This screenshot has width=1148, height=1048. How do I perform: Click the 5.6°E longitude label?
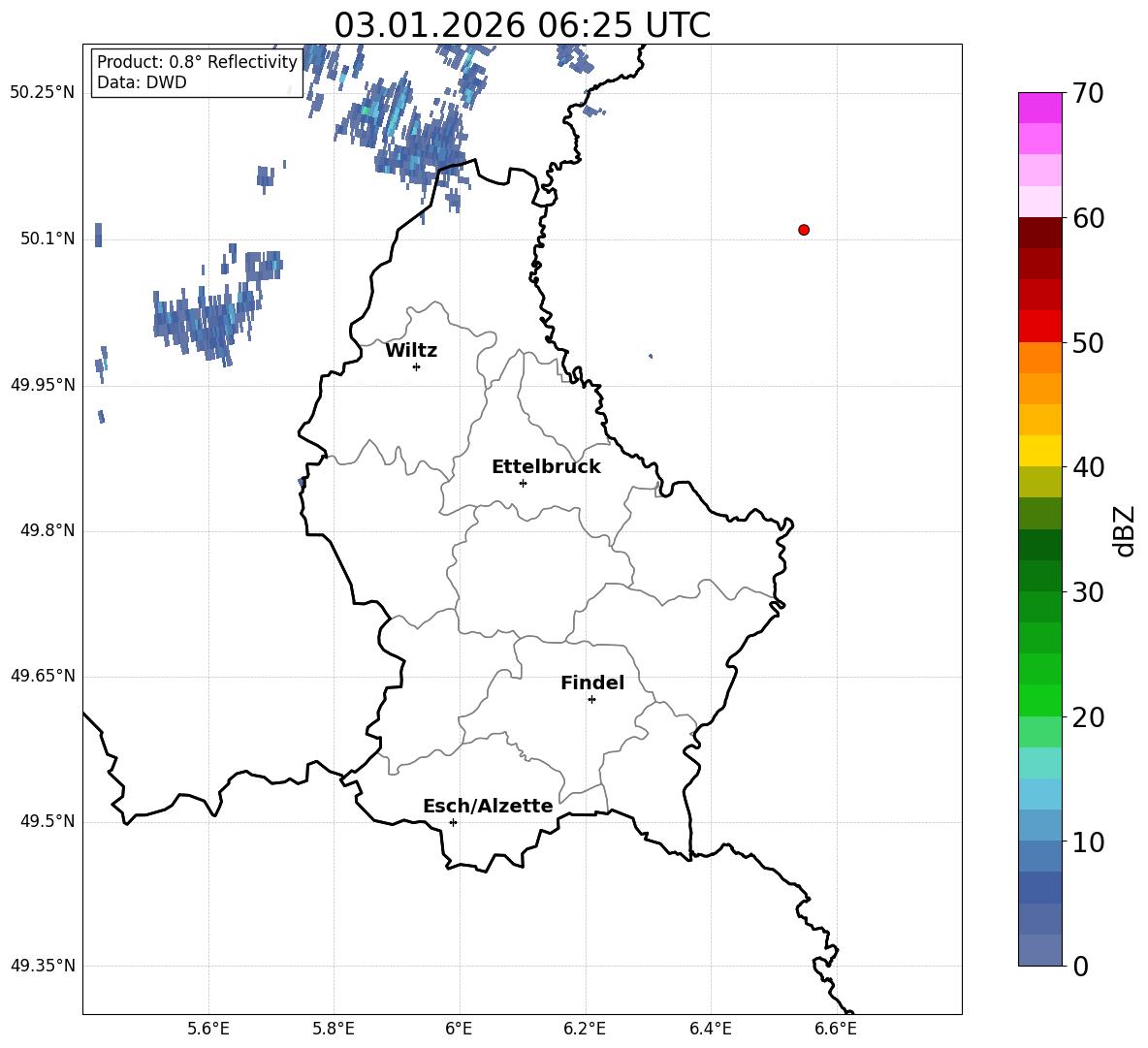(x=208, y=1029)
